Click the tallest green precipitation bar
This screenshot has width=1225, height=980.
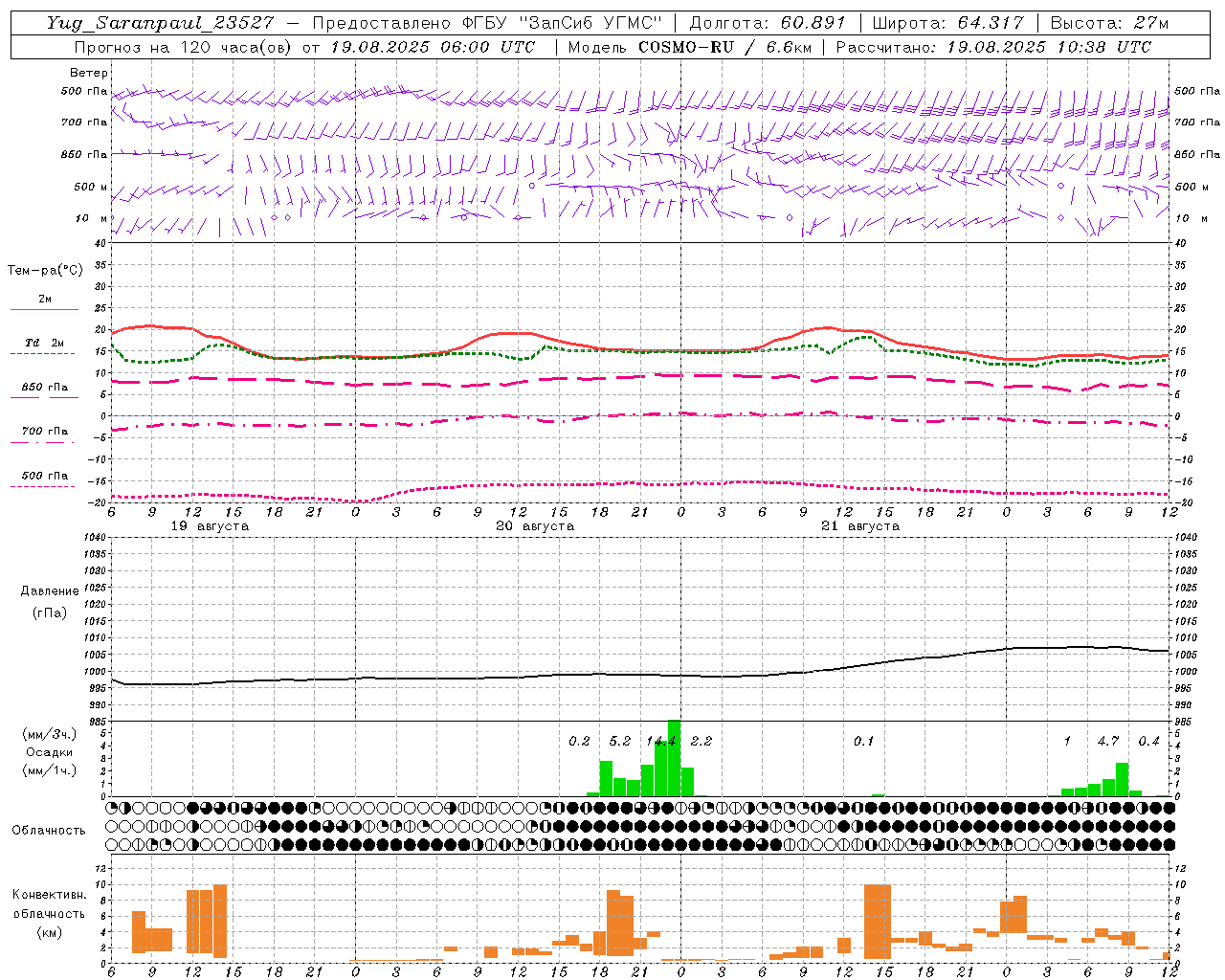[674, 758]
